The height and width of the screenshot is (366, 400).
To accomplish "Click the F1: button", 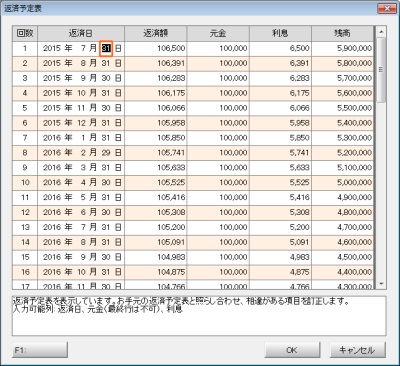I will 40,350.
